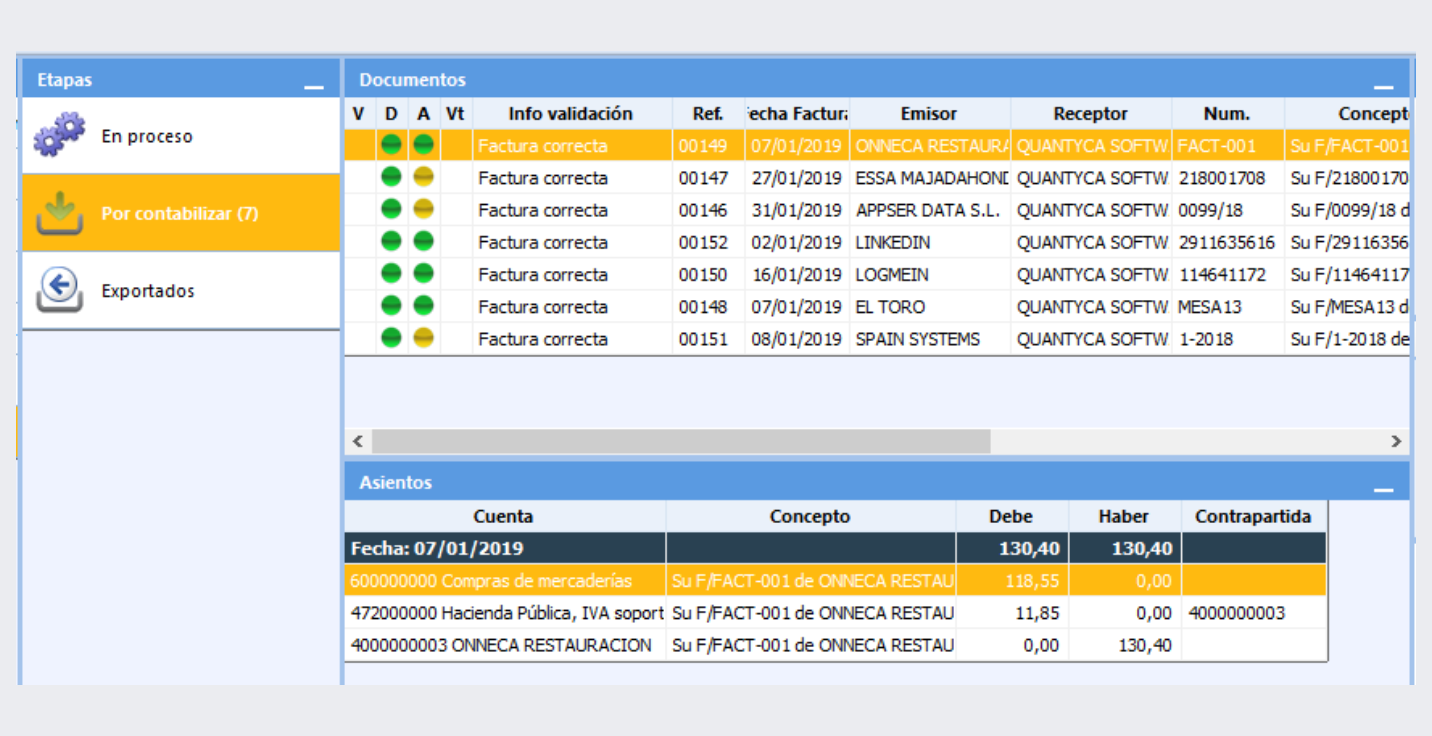Minimize the Asientos panel
The image size is (1432, 736).
tap(1384, 488)
